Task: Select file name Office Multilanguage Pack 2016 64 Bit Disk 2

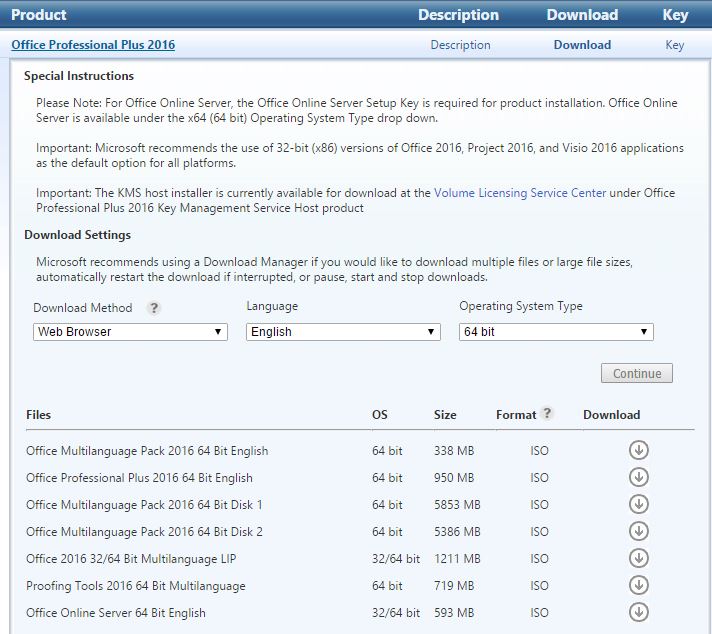Action: (x=144, y=532)
